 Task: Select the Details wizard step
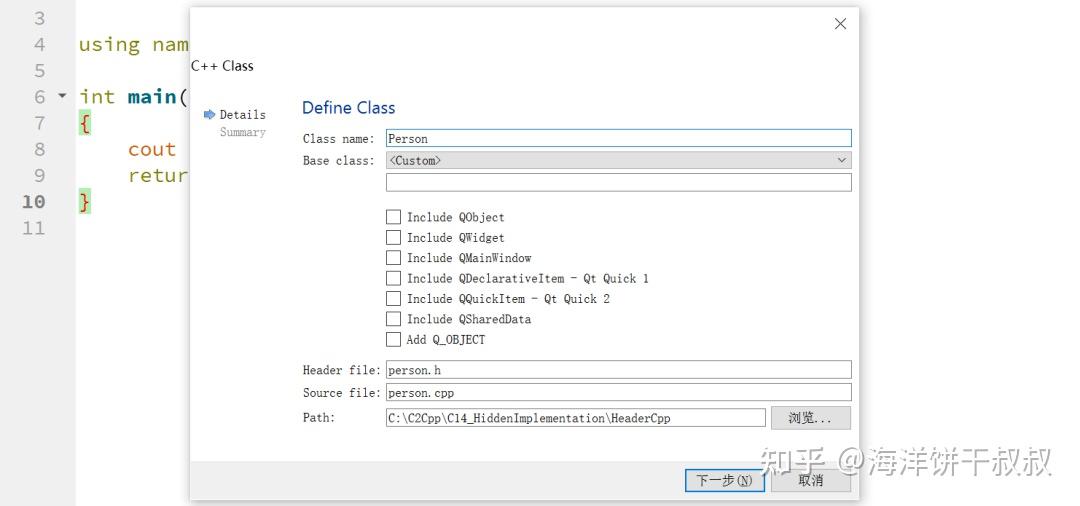pyautogui.click(x=242, y=114)
